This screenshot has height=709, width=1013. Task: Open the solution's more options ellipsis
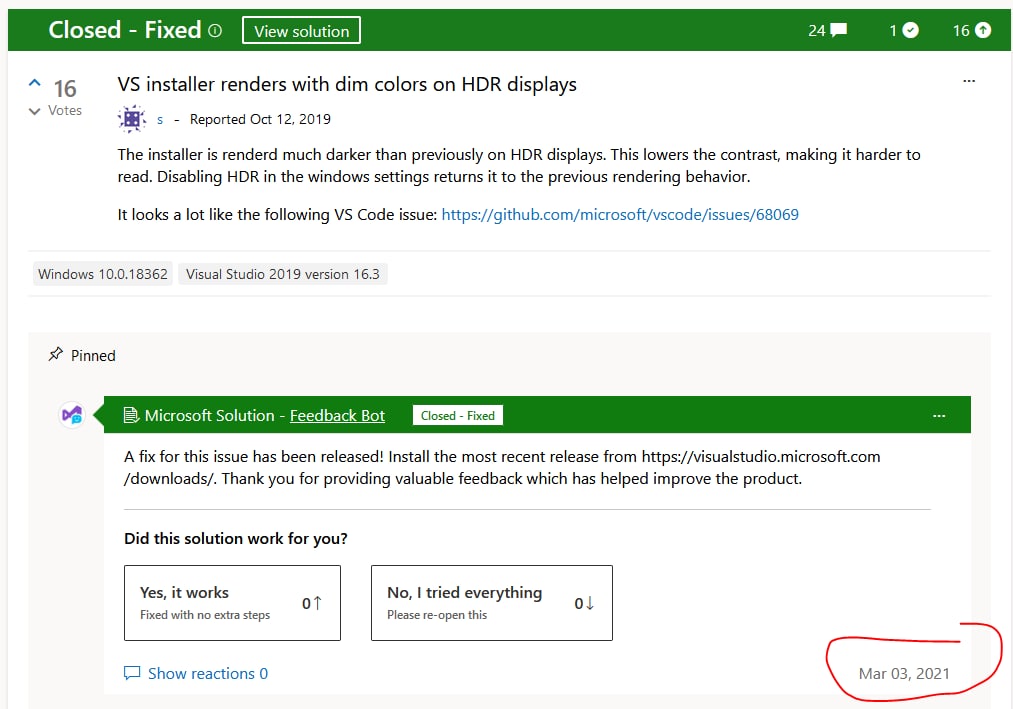pyautogui.click(x=939, y=416)
